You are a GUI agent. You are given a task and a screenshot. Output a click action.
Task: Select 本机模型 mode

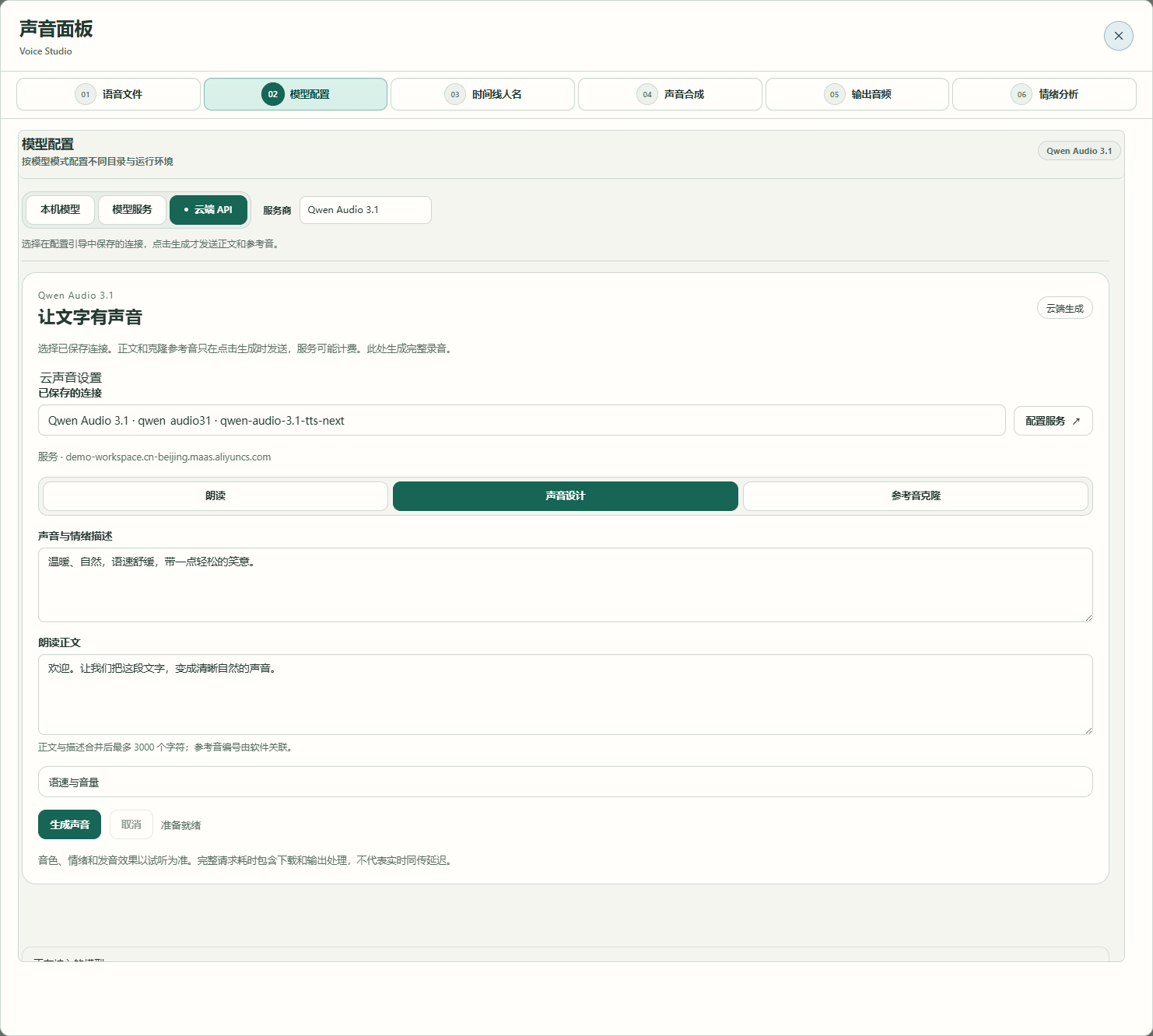coord(60,210)
